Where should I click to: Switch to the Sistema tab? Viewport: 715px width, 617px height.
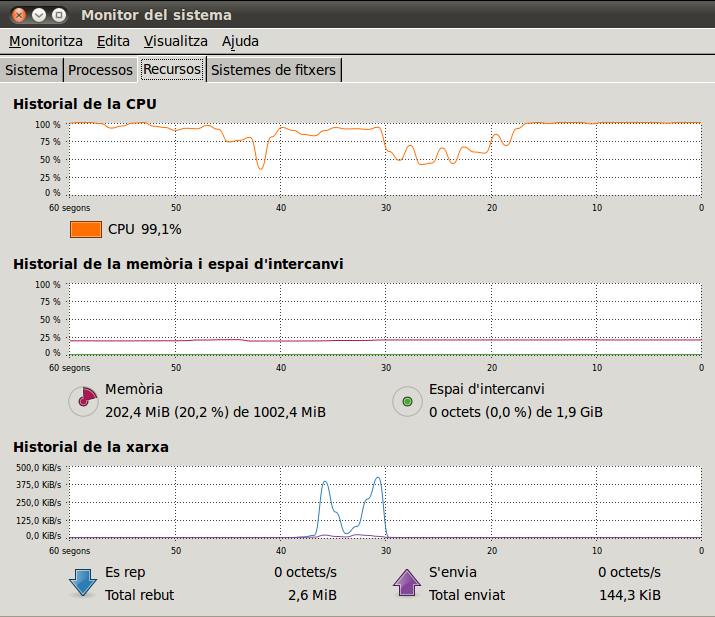31,70
